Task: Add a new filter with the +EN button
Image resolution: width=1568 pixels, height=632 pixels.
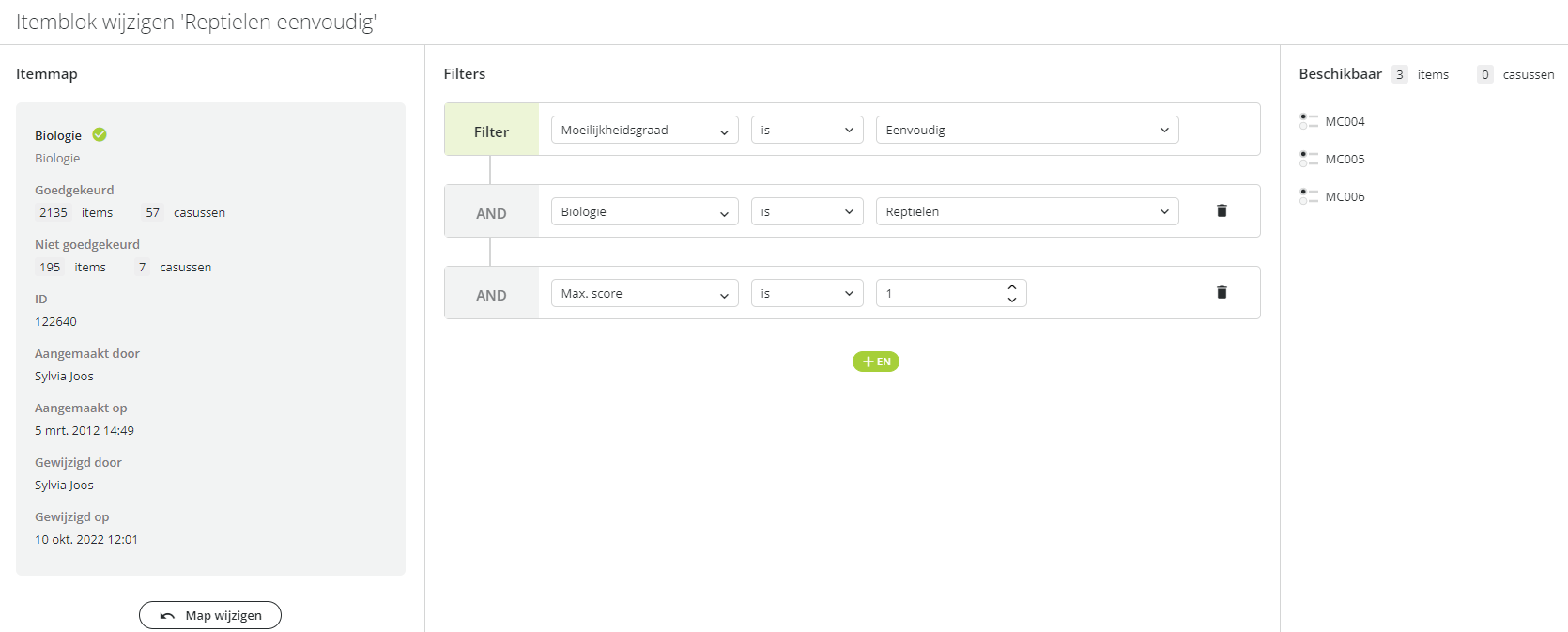Action: pos(876,362)
